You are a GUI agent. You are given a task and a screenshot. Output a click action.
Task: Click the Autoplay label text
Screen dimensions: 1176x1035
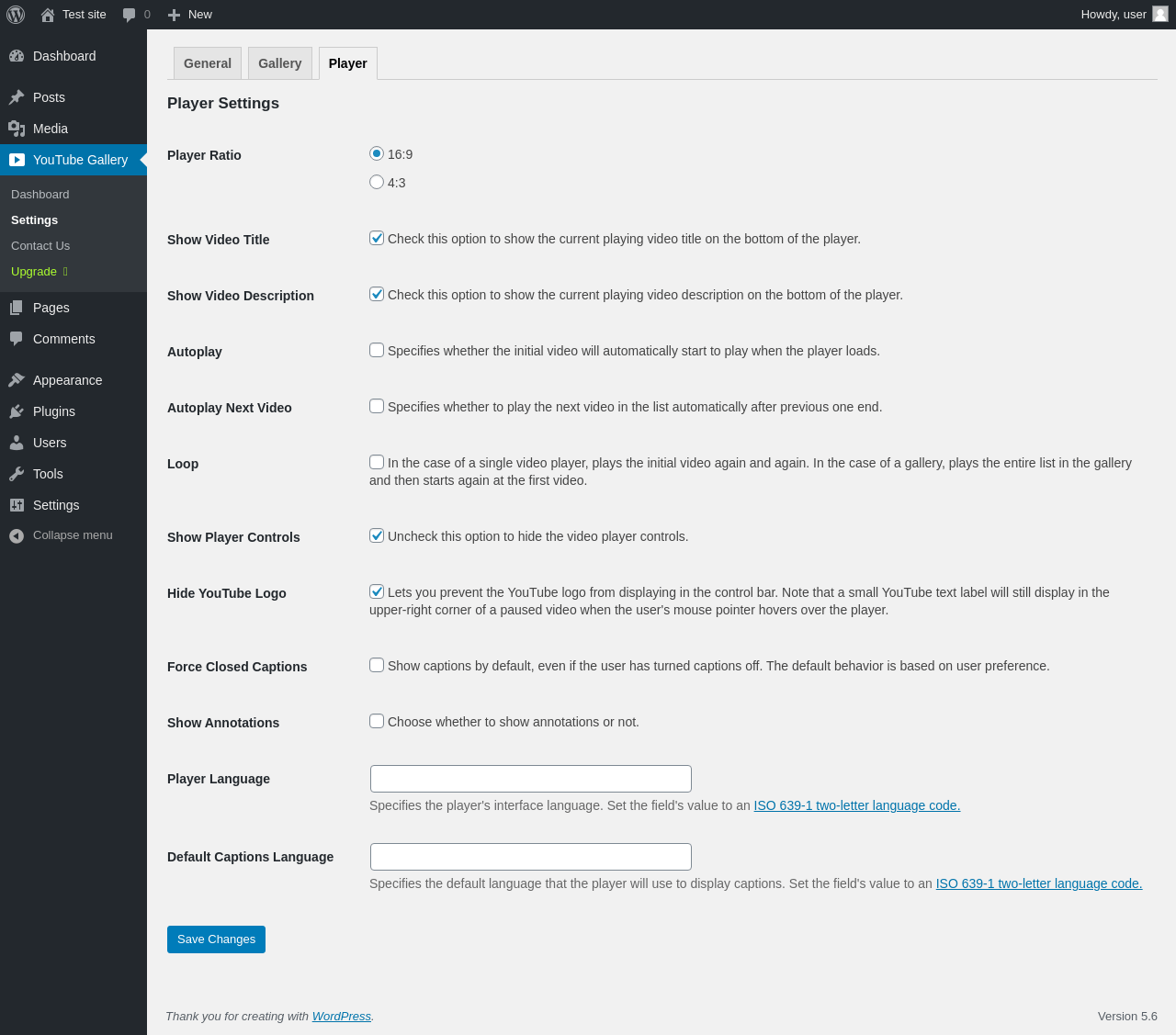(195, 352)
